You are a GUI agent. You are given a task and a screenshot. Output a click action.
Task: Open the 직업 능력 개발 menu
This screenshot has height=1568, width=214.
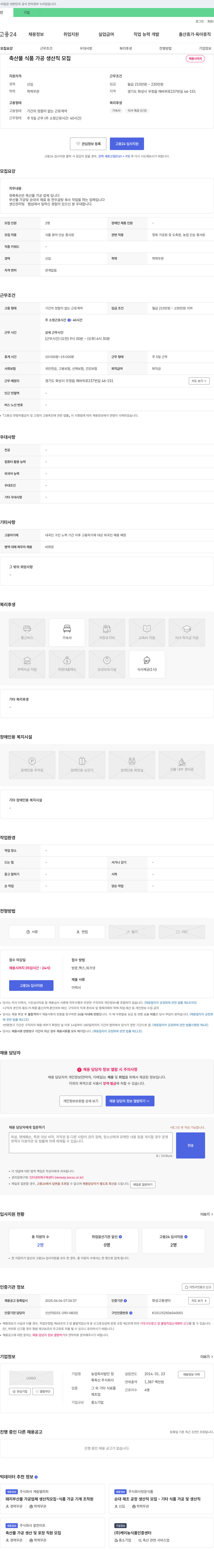pyautogui.click(x=146, y=35)
